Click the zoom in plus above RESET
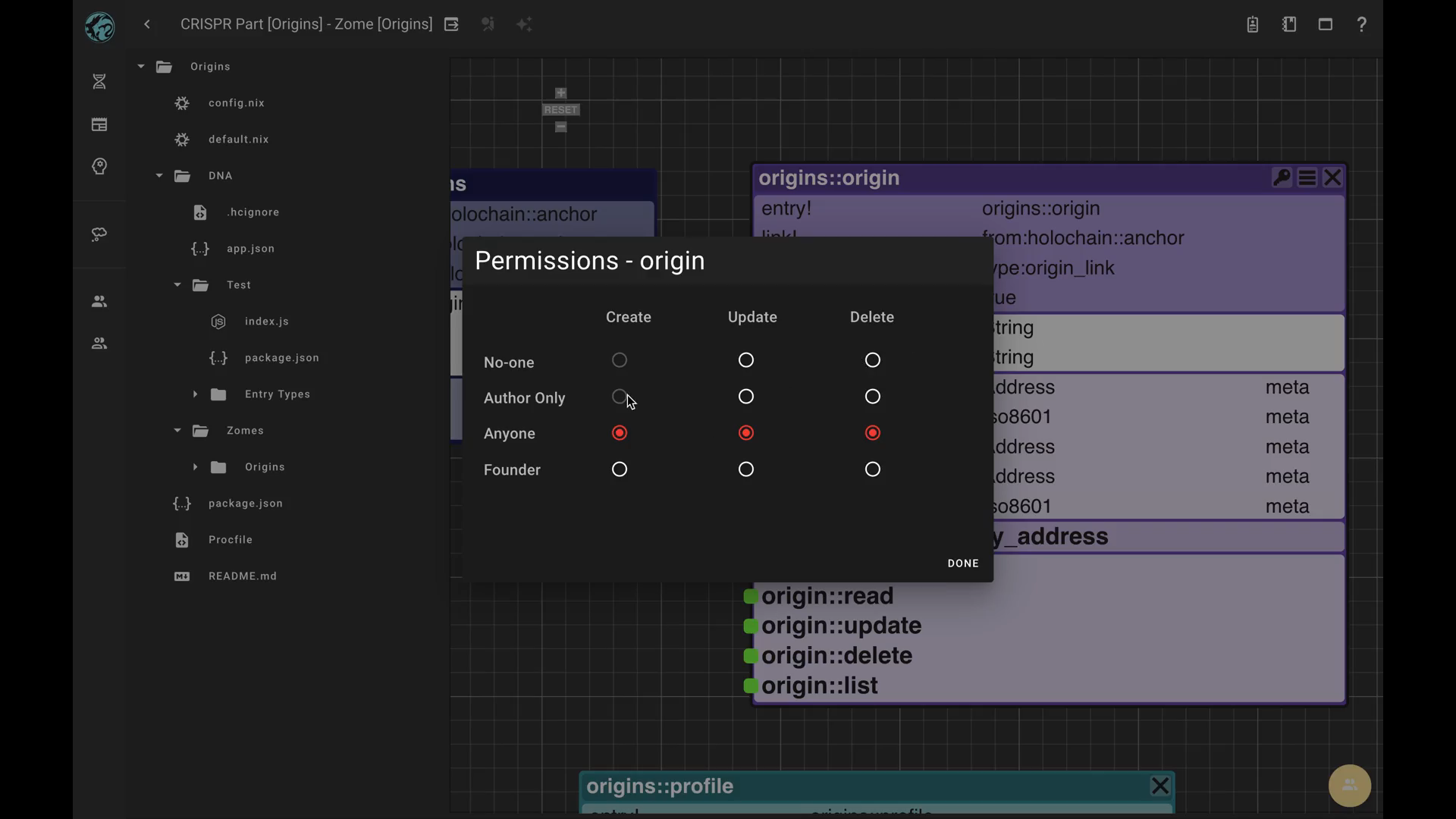 (x=560, y=93)
